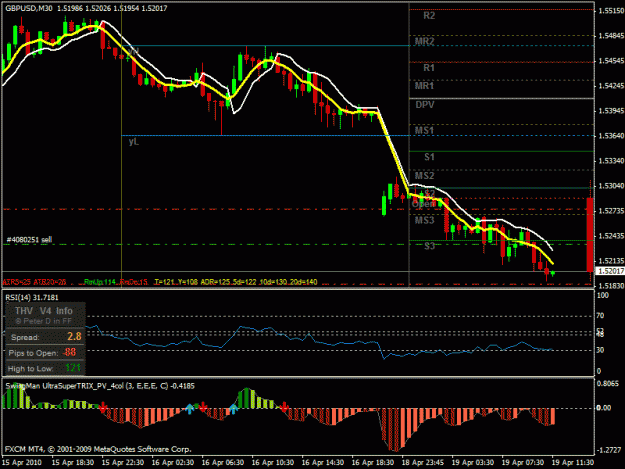
Task: Click the 1.53640 price axis label
Action: point(611,136)
